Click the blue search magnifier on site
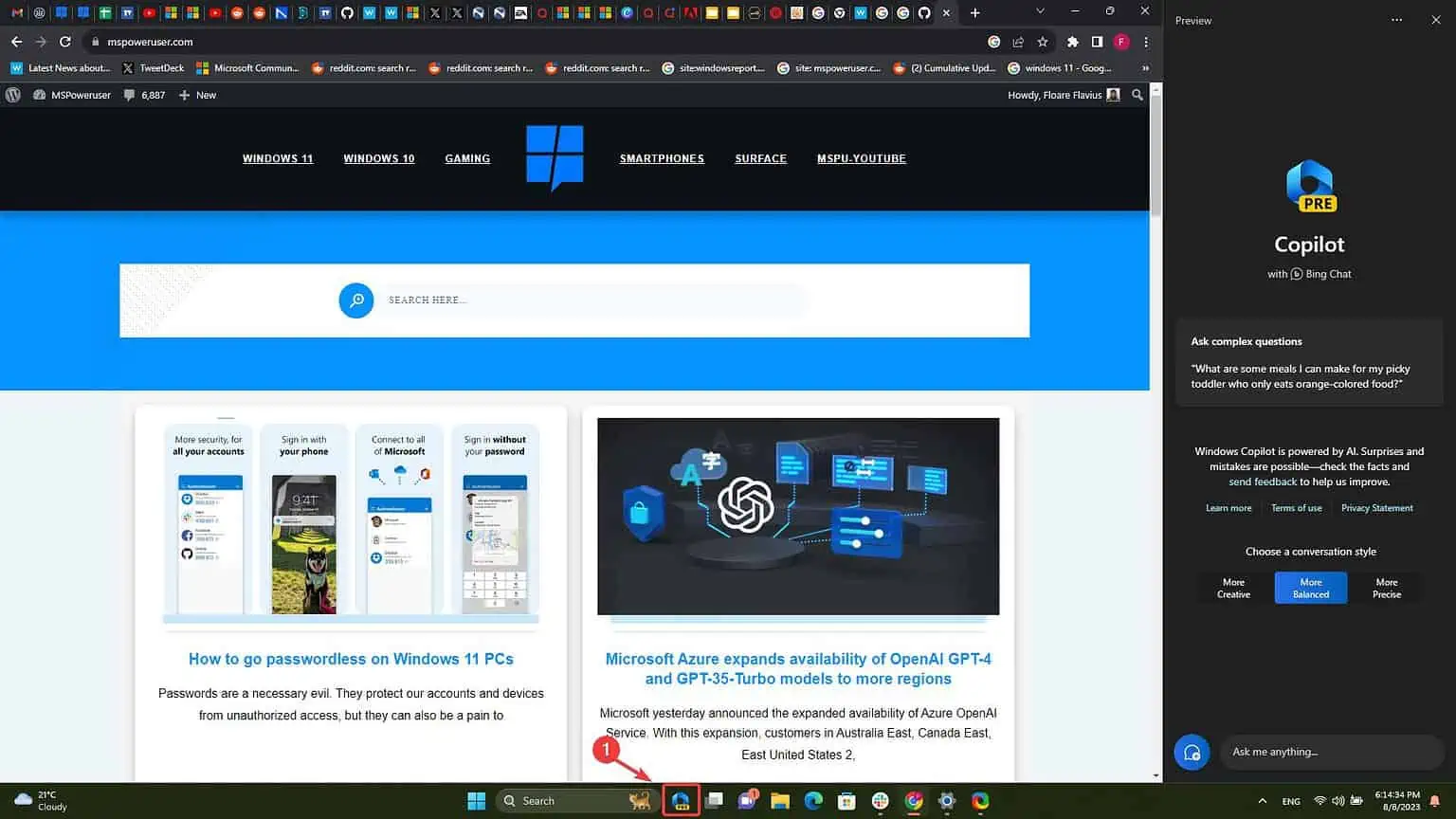 (356, 300)
